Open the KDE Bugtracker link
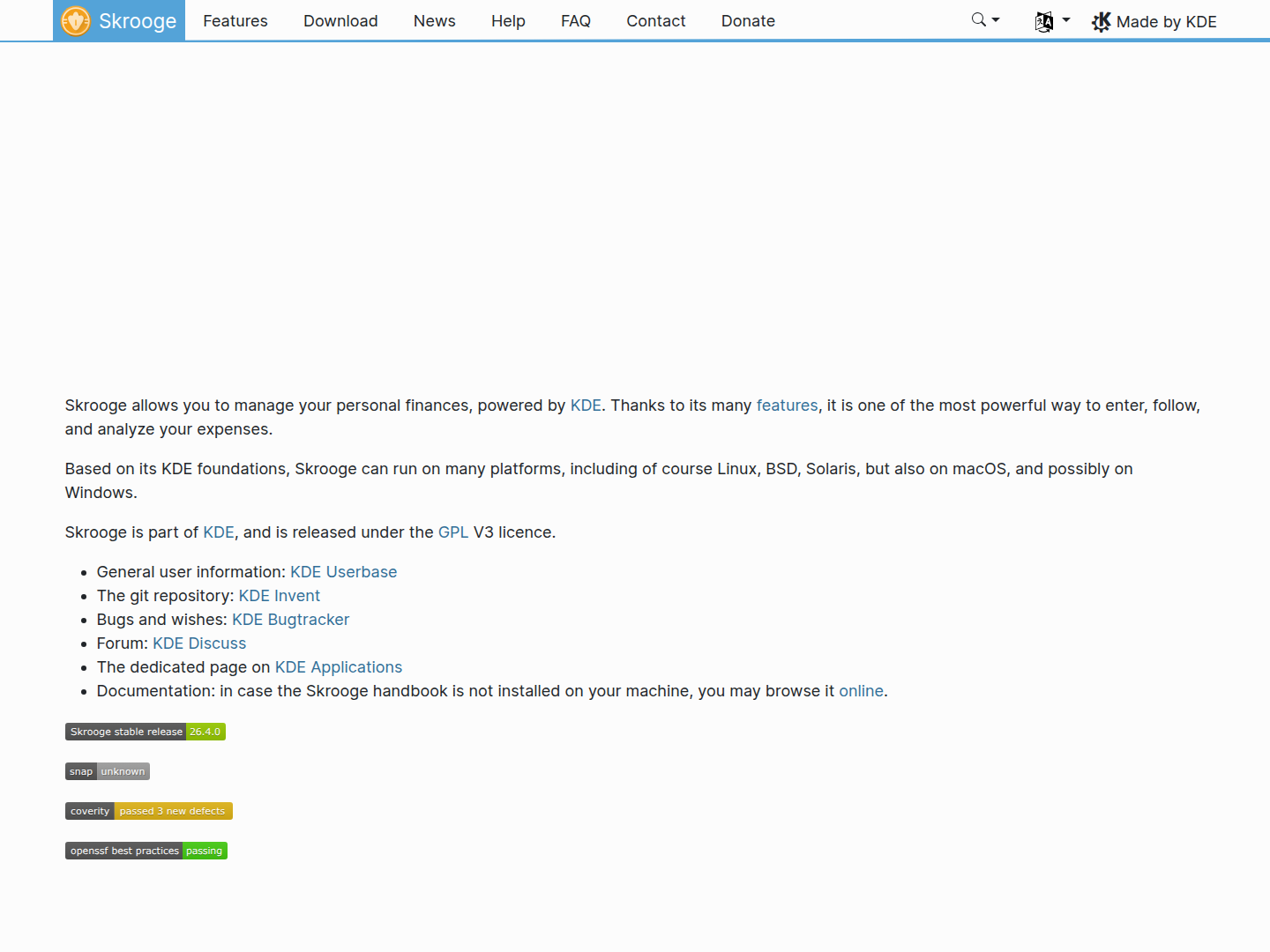This screenshot has width=1270, height=952. pos(291,620)
